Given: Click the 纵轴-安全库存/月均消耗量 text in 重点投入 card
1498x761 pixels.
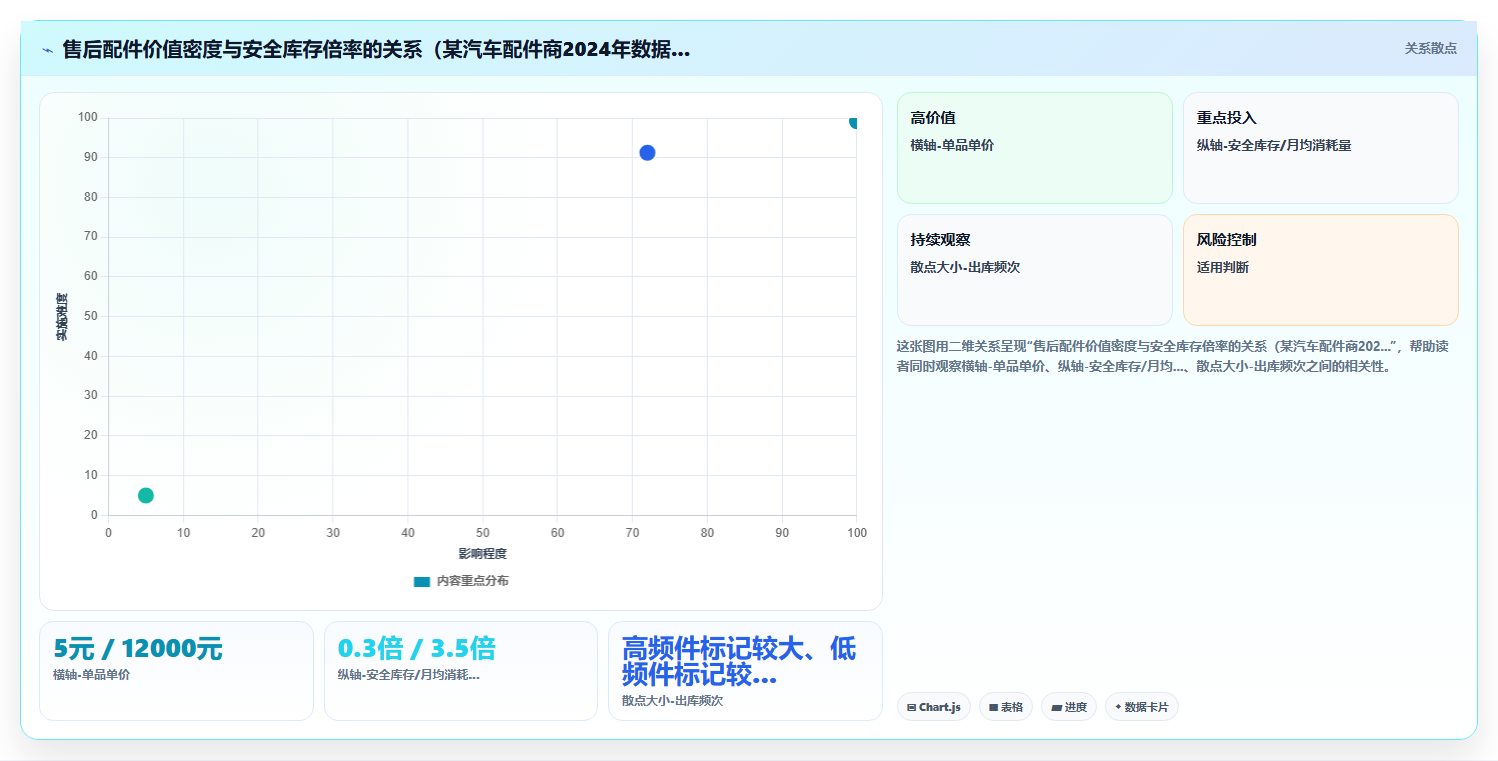Looking at the screenshot, I should tap(1274, 146).
